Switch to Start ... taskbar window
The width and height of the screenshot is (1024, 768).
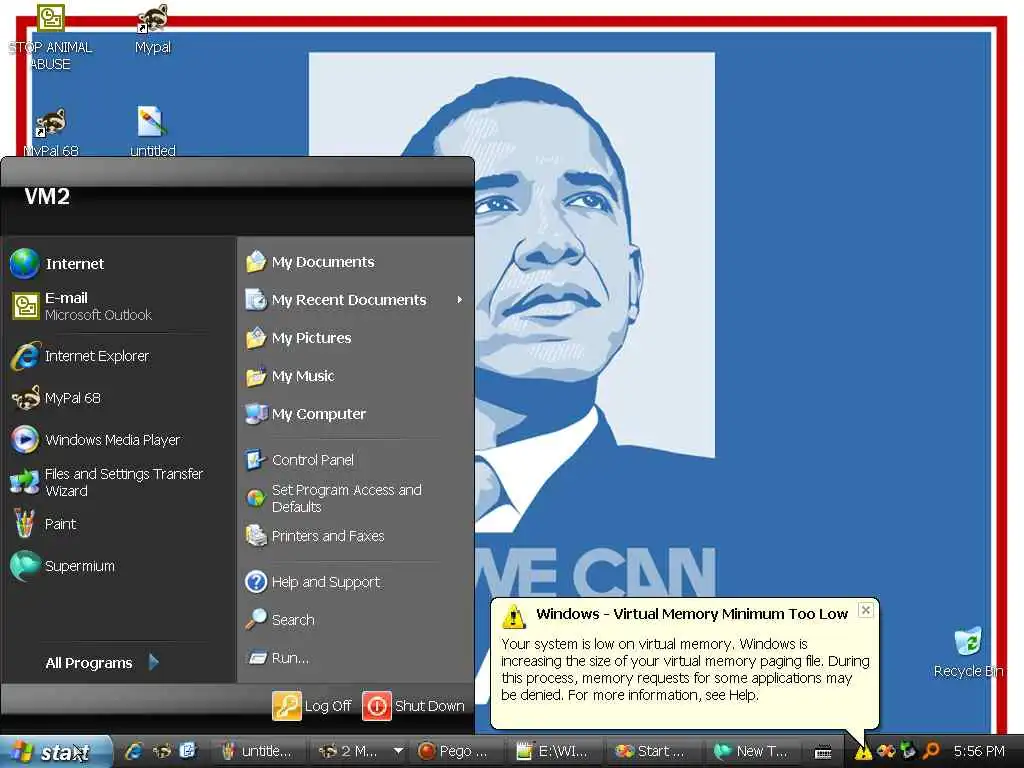(654, 752)
